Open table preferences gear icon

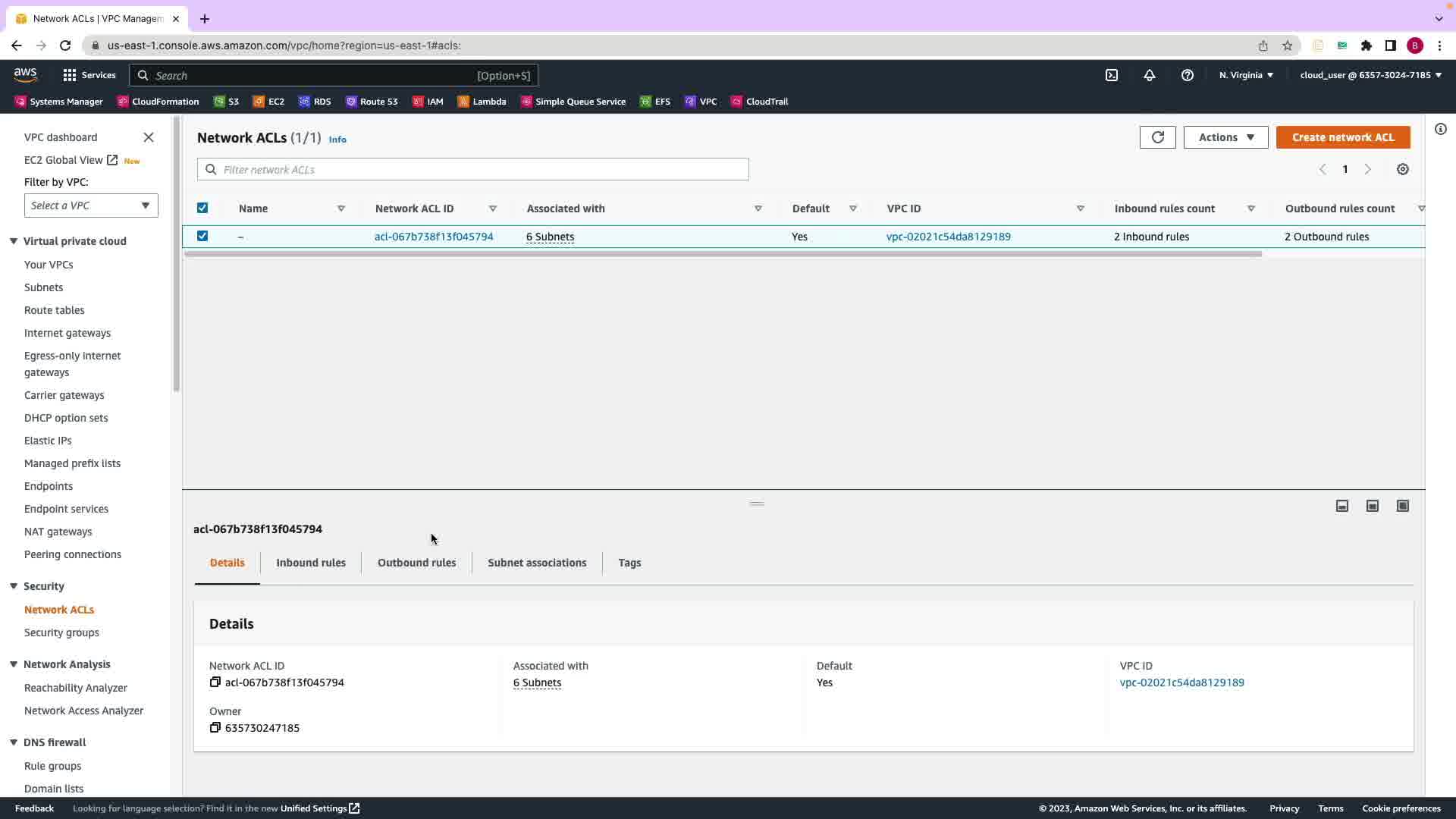[x=1403, y=170]
